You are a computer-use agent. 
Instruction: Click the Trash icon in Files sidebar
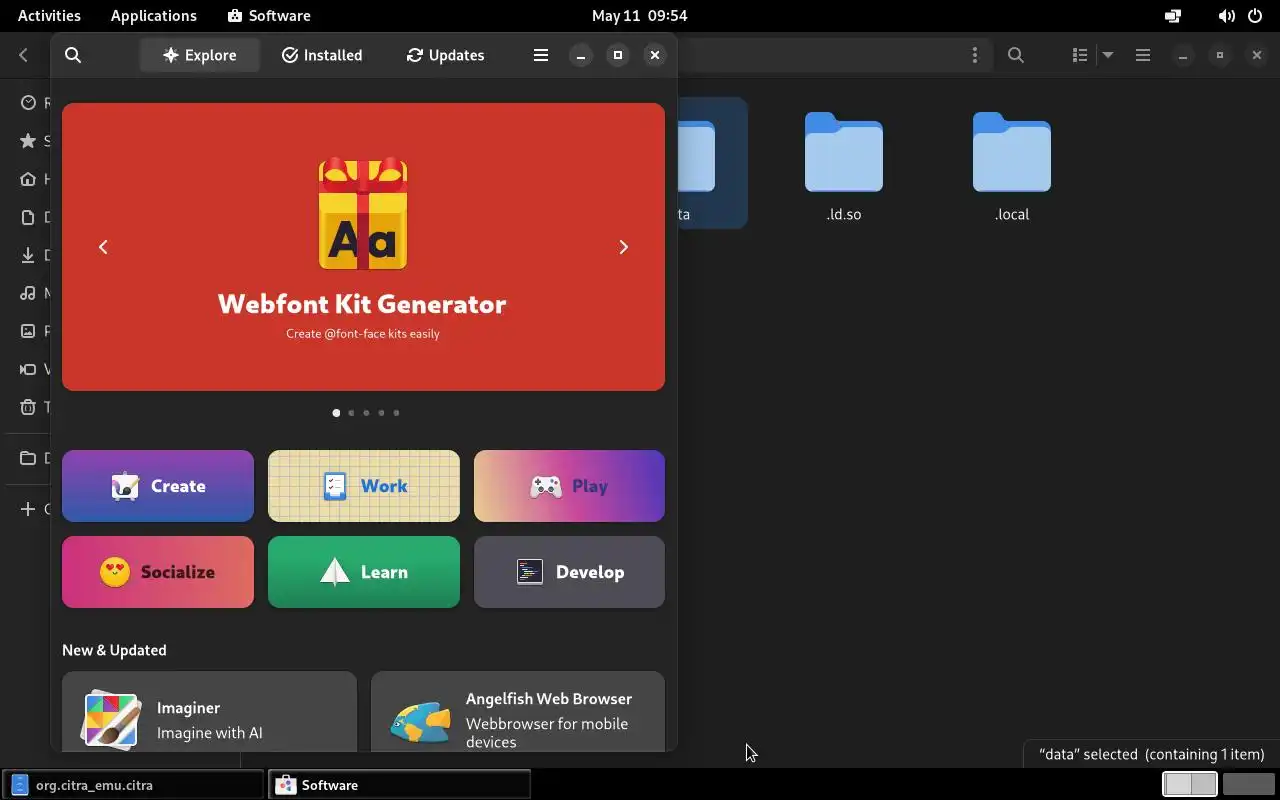click(x=28, y=407)
